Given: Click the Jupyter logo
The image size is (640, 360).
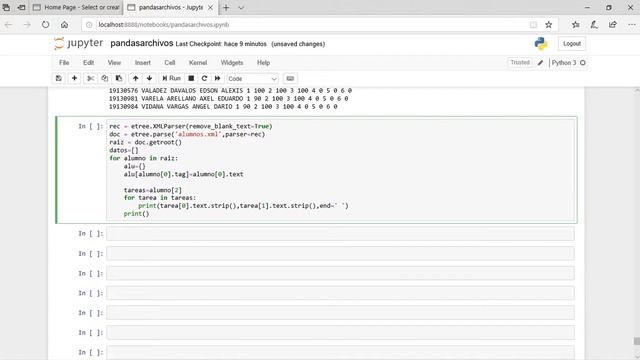Looking at the screenshot, I should point(78,43).
